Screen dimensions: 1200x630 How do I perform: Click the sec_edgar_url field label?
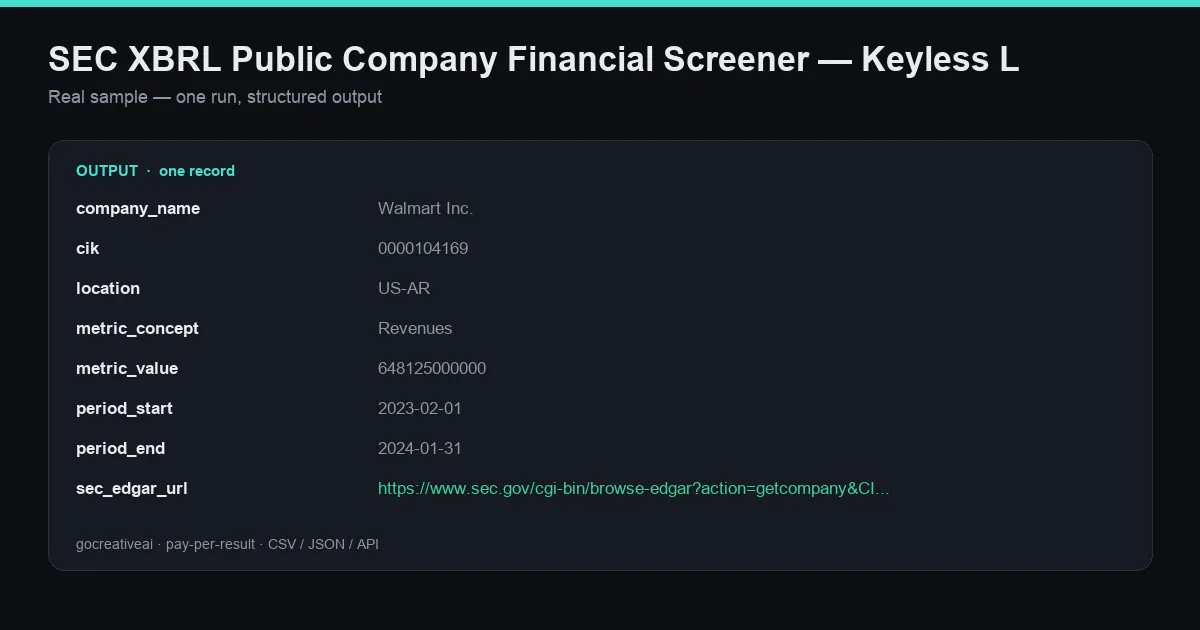coord(132,488)
